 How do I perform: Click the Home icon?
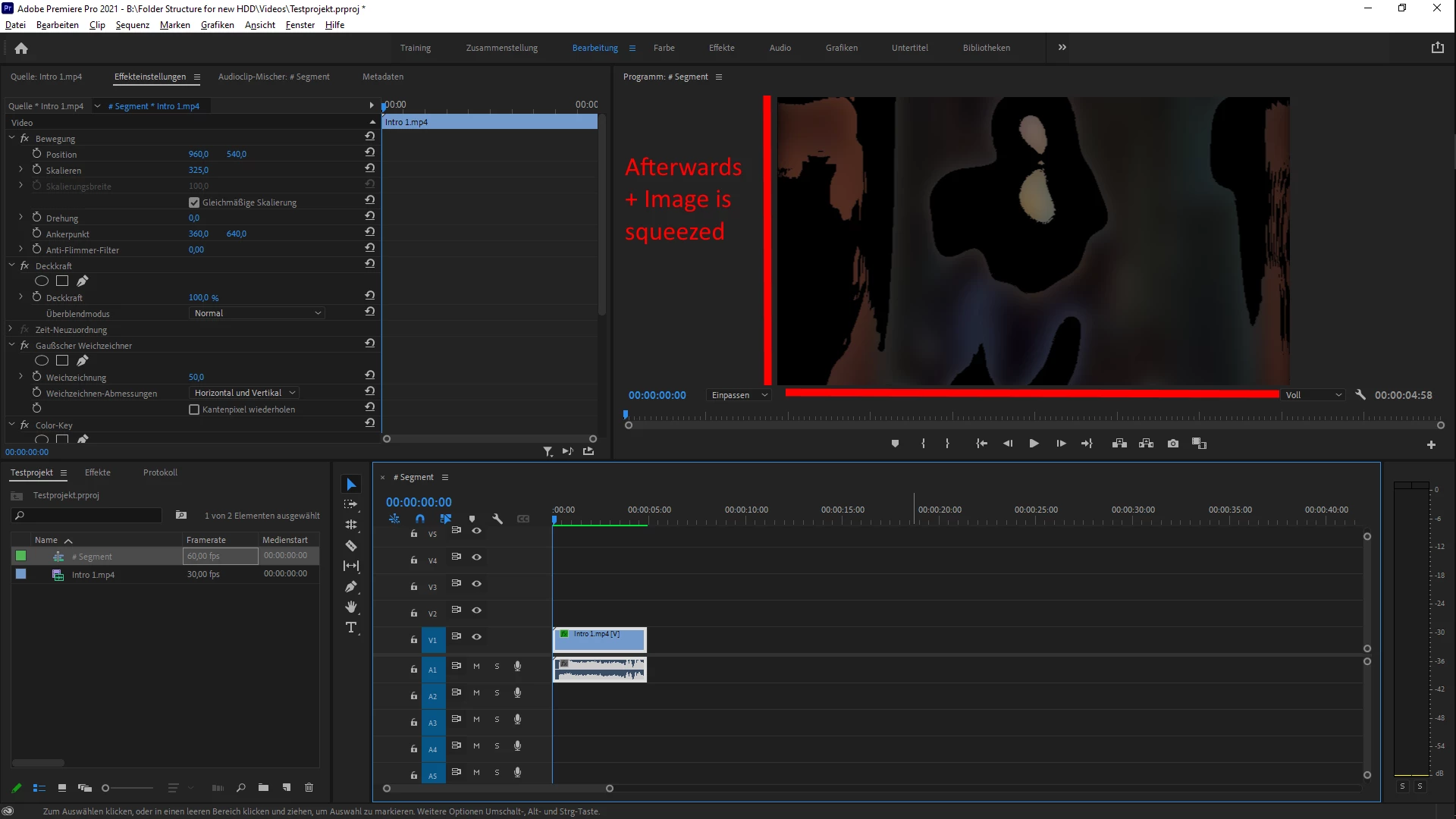[x=21, y=48]
